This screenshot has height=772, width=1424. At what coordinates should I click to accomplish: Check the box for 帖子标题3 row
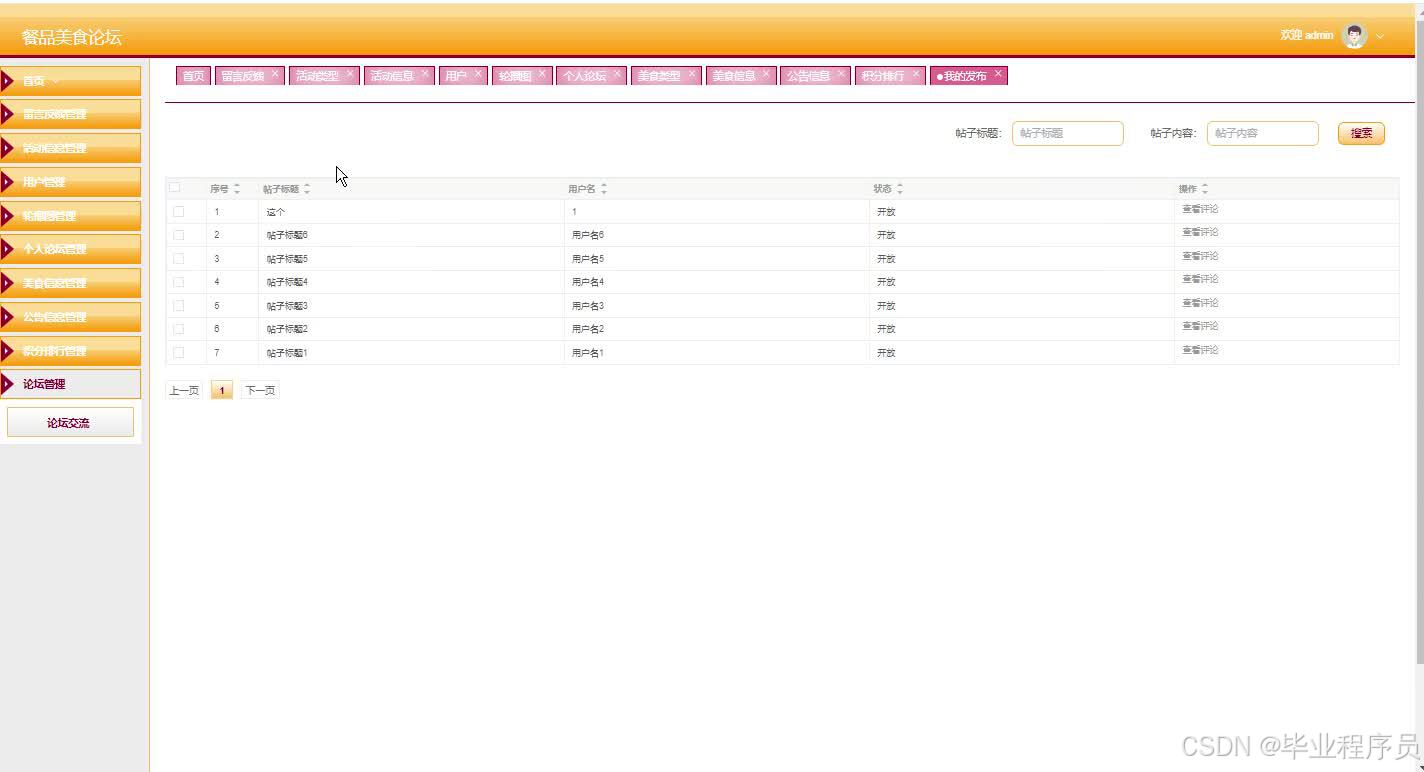pyautogui.click(x=179, y=306)
